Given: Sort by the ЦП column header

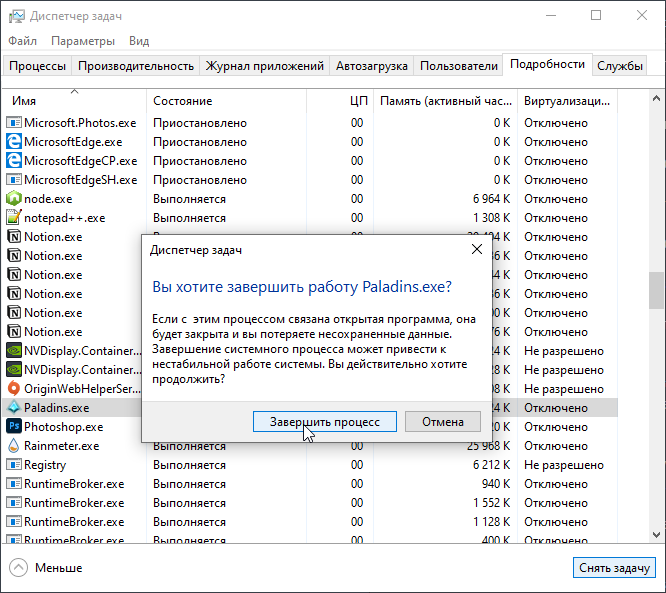Looking at the screenshot, I should tap(340, 101).
